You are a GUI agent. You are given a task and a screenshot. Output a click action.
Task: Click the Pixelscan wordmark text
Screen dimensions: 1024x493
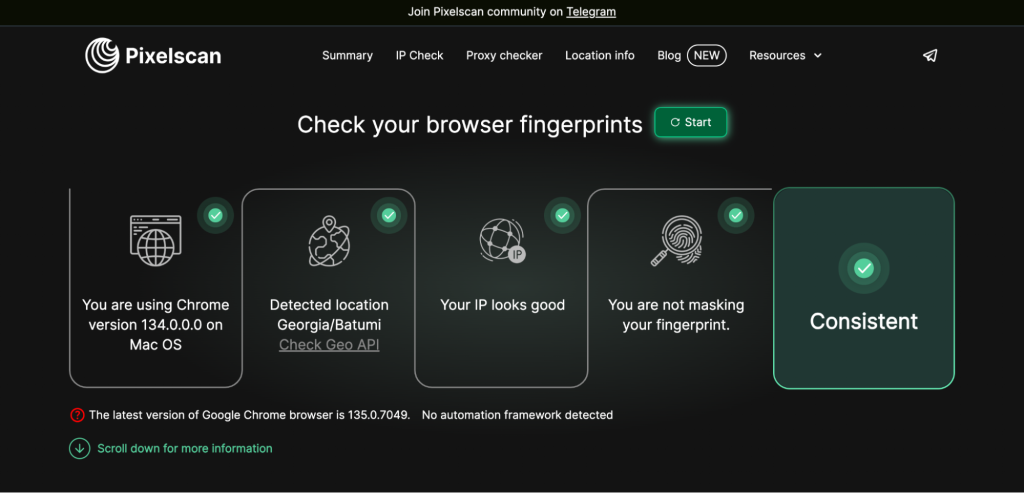click(x=173, y=56)
